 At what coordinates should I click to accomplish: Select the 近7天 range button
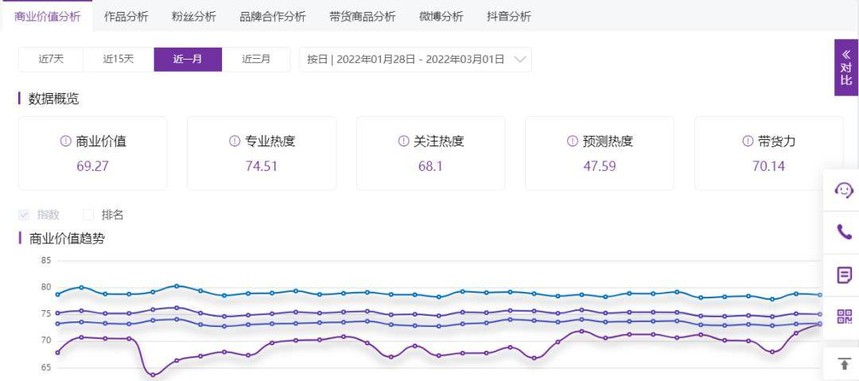tap(51, 59)
